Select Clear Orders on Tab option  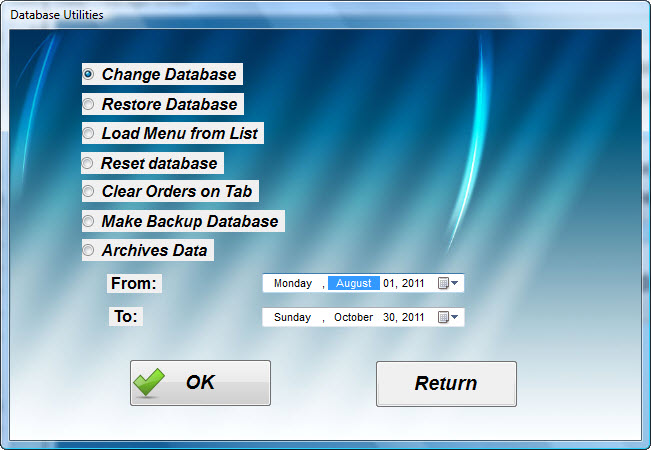point(89,191)
